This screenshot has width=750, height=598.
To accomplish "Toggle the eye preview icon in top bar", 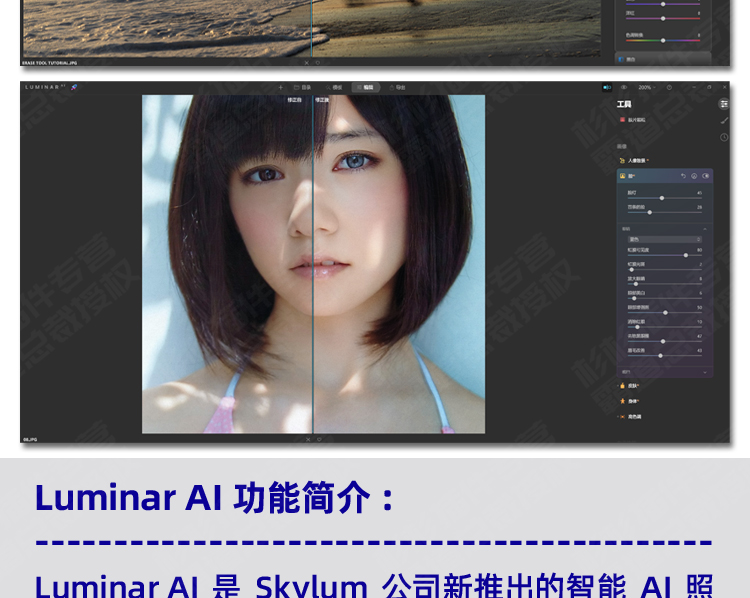I will tap(624, 88).
